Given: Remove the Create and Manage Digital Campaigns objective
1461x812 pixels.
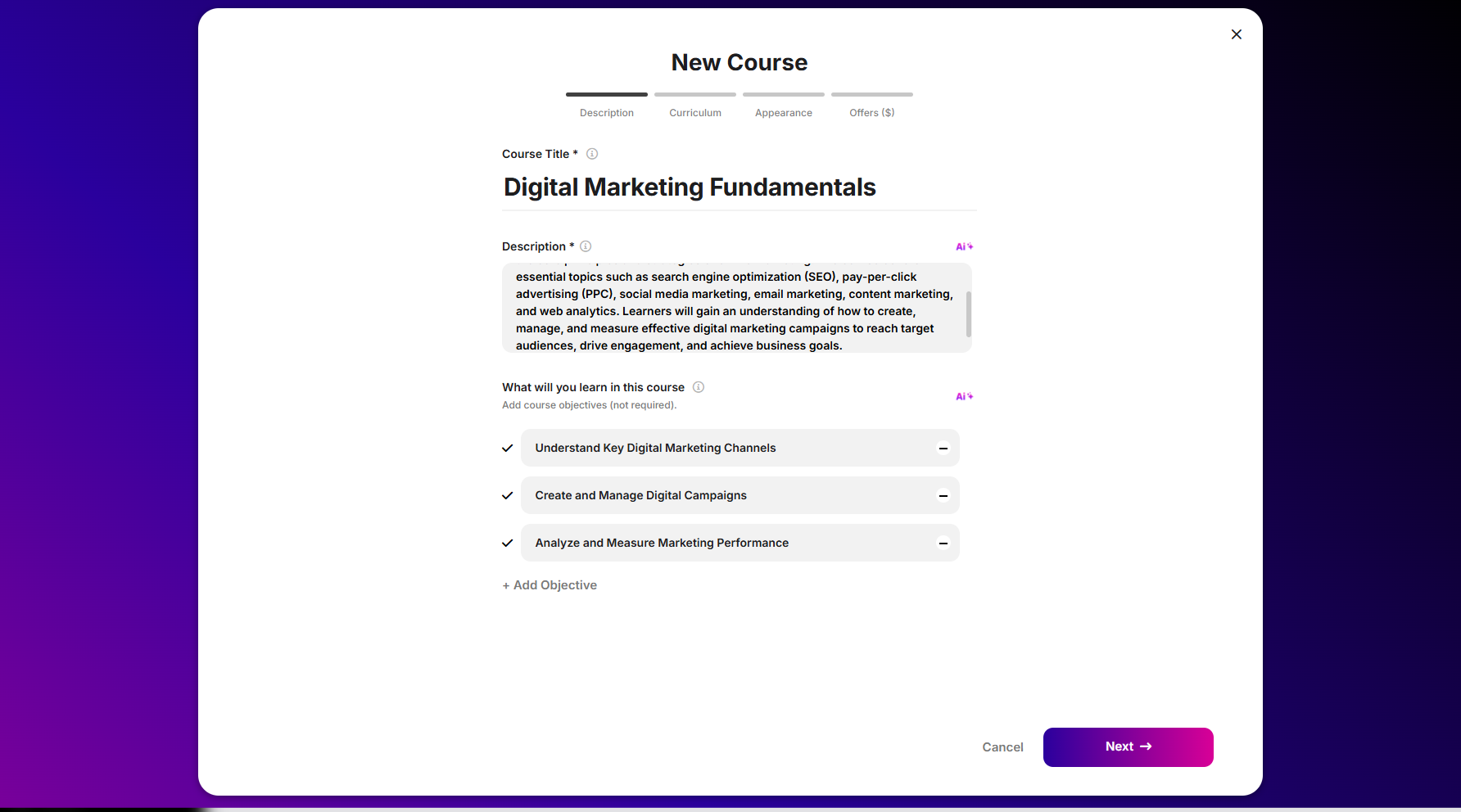Looking at the screenshot, I should click(x=943, y=495).
